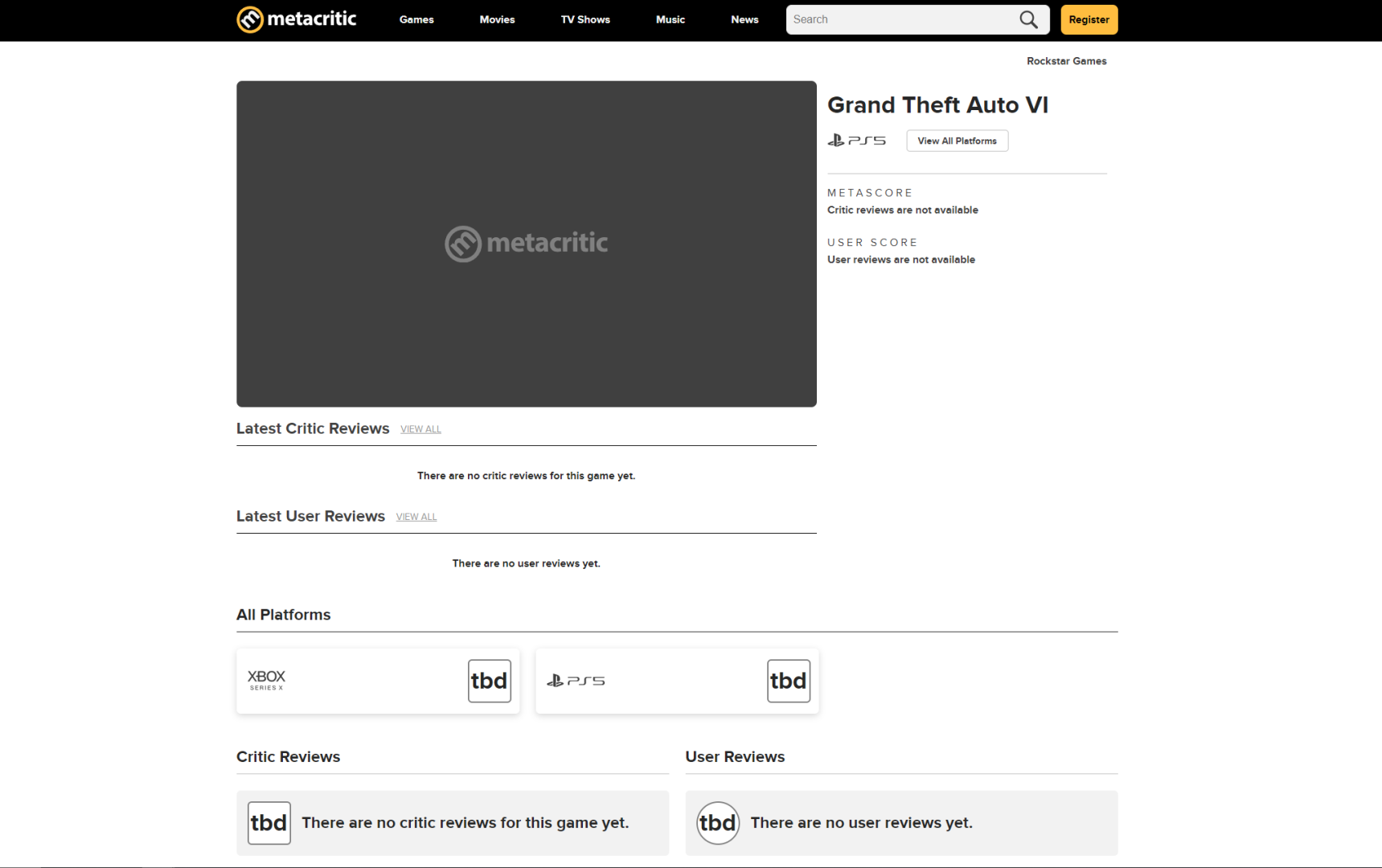Open the TV Shows menu

click(585, 20)
